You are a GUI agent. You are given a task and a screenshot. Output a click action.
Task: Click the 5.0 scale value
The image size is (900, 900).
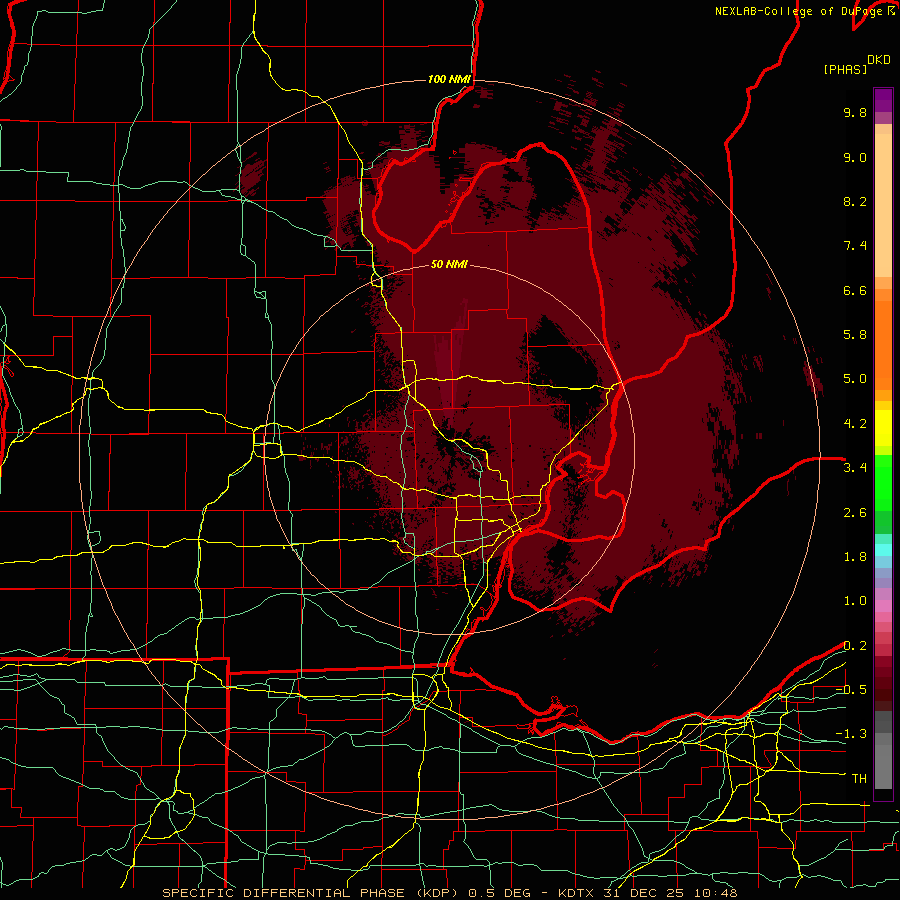tap(855, 379)
